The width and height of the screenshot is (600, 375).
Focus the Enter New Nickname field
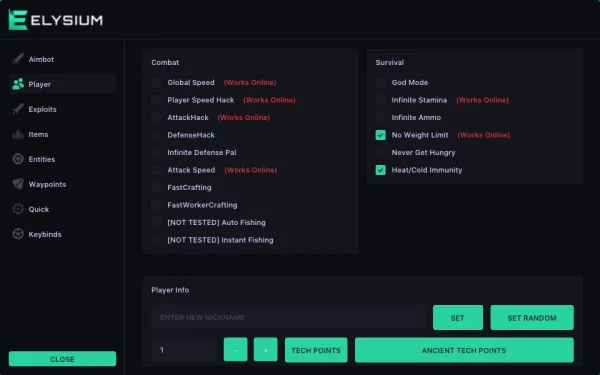coord(289,317)
